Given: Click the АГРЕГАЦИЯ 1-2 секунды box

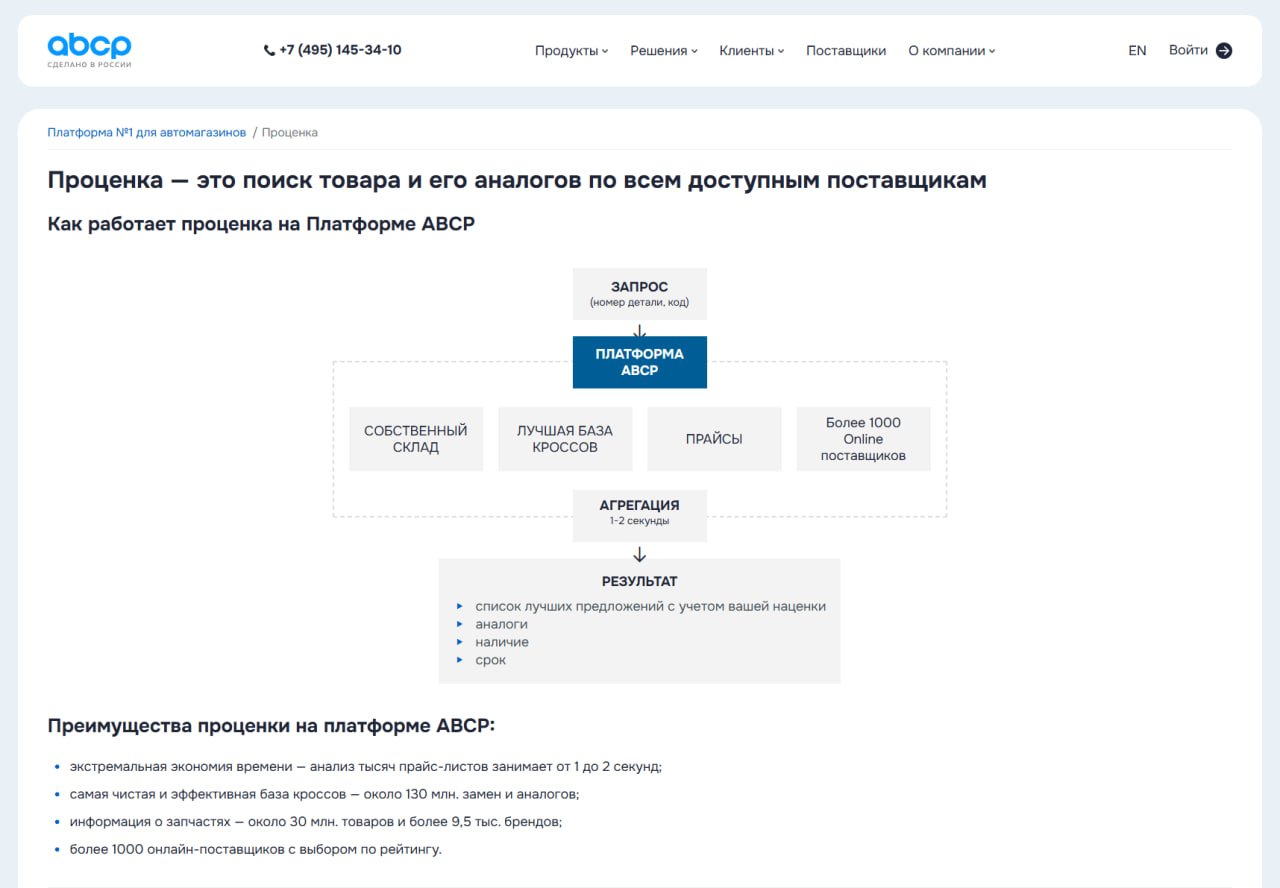Looking at the screenshot, I should pyautogui.click(x=640, y=516).
